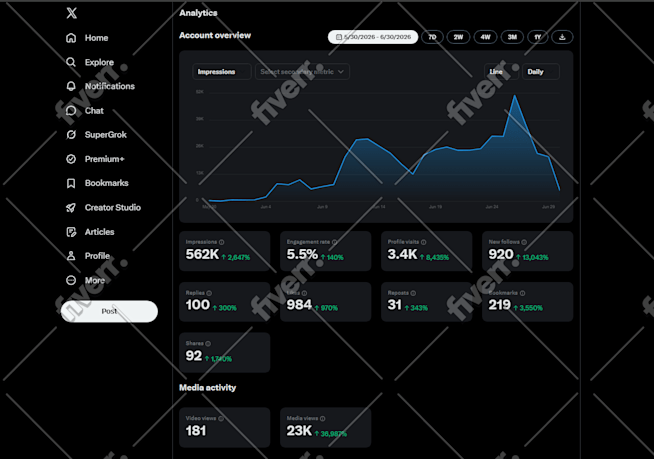The width and height of the screenshot is (654, 459).
Task: Select the 2W time range
Action: click(x=458, y=37)
